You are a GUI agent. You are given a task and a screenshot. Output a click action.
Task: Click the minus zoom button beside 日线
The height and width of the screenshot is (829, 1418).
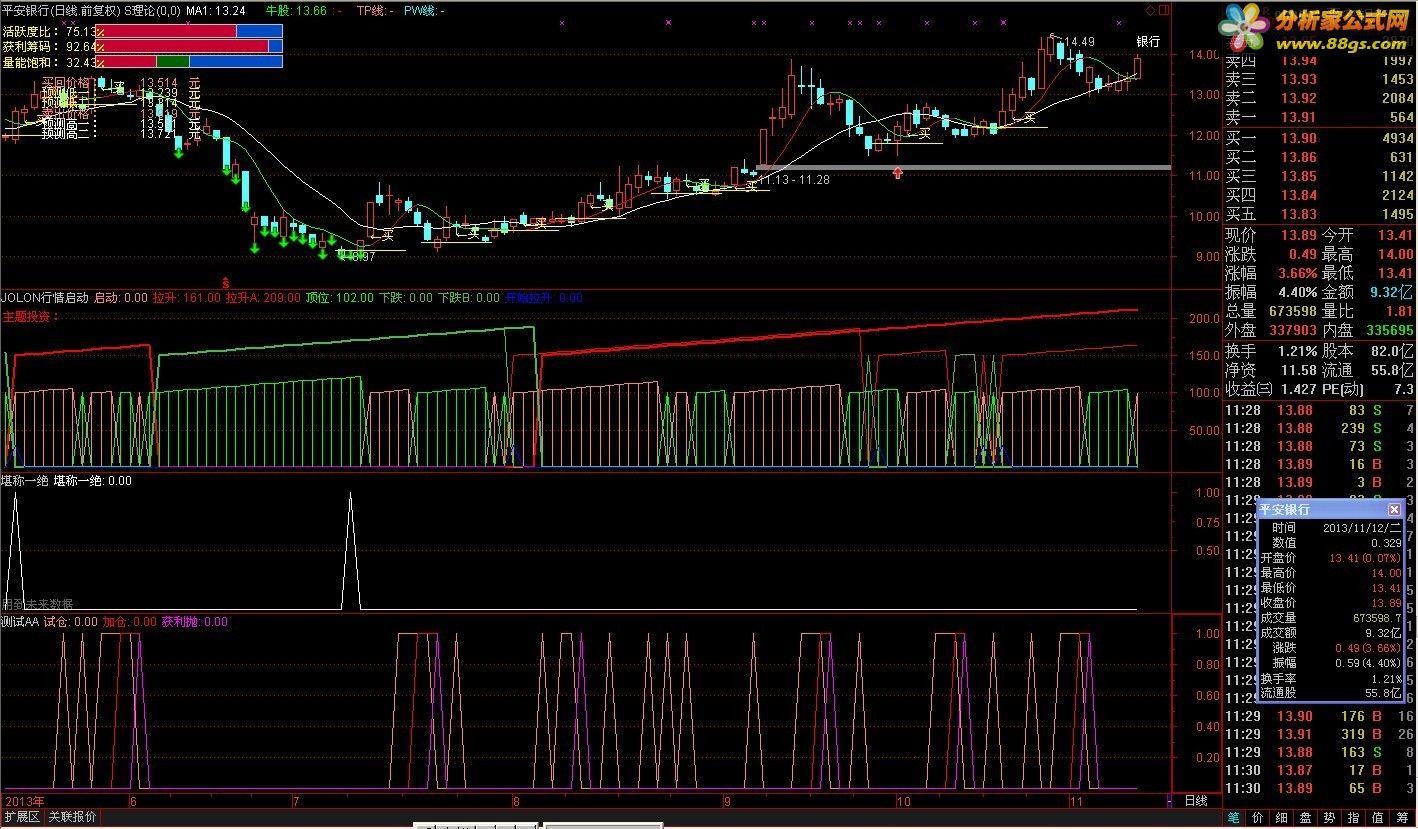[1169, 801]
